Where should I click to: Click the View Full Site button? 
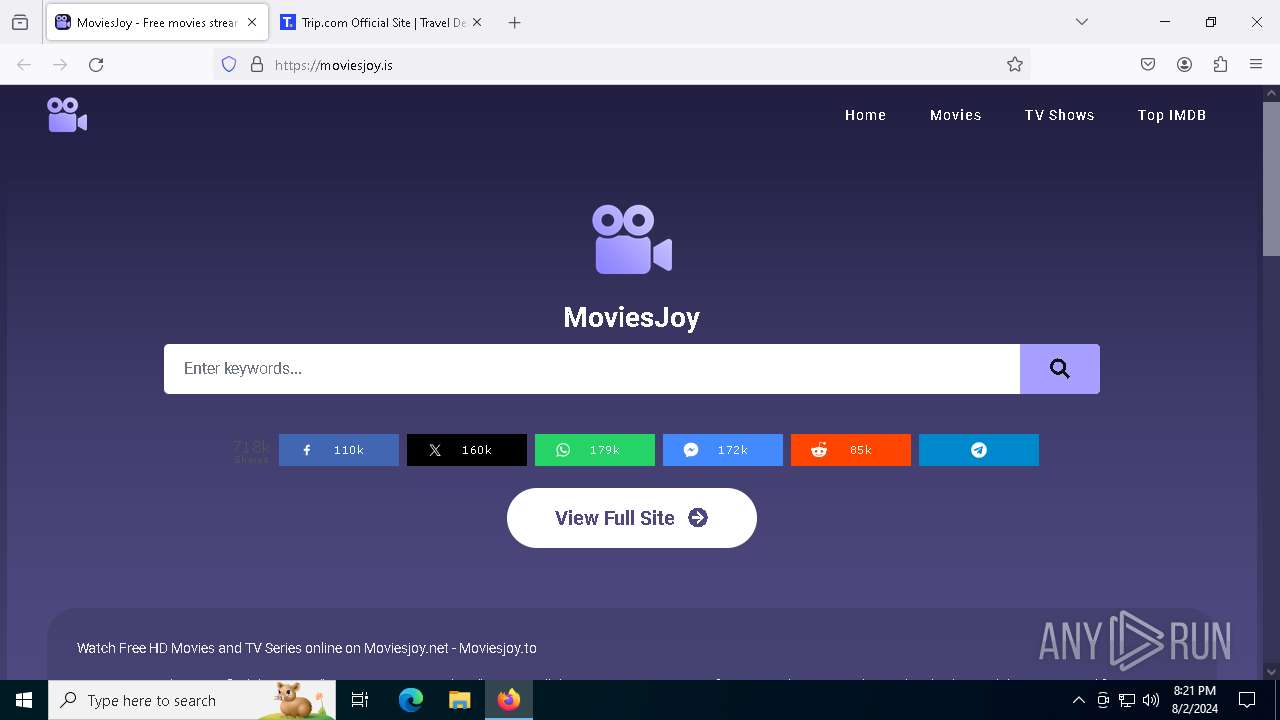coord(632,518)
